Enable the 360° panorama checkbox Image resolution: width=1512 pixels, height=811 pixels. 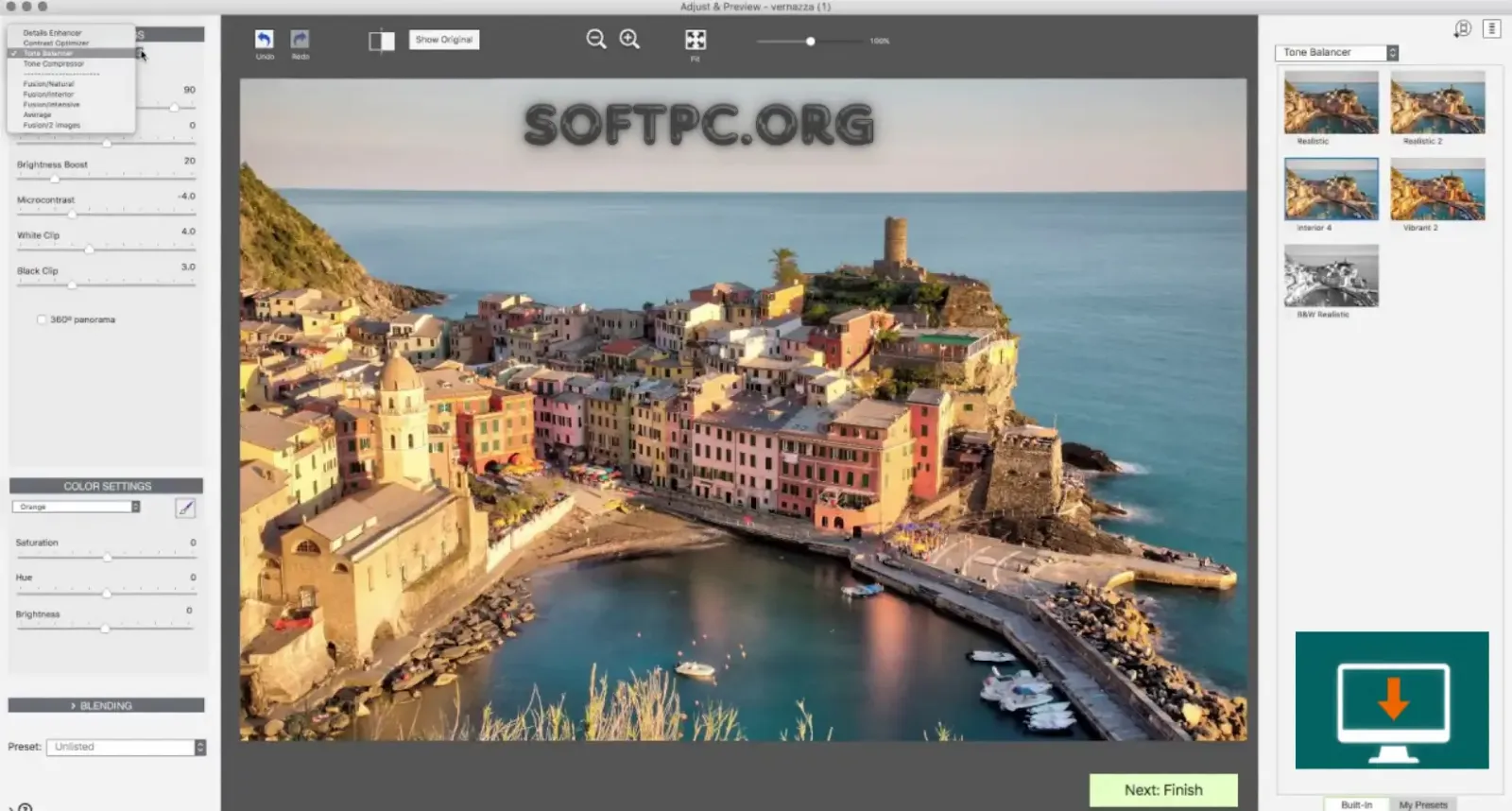[x=42, y=319]
